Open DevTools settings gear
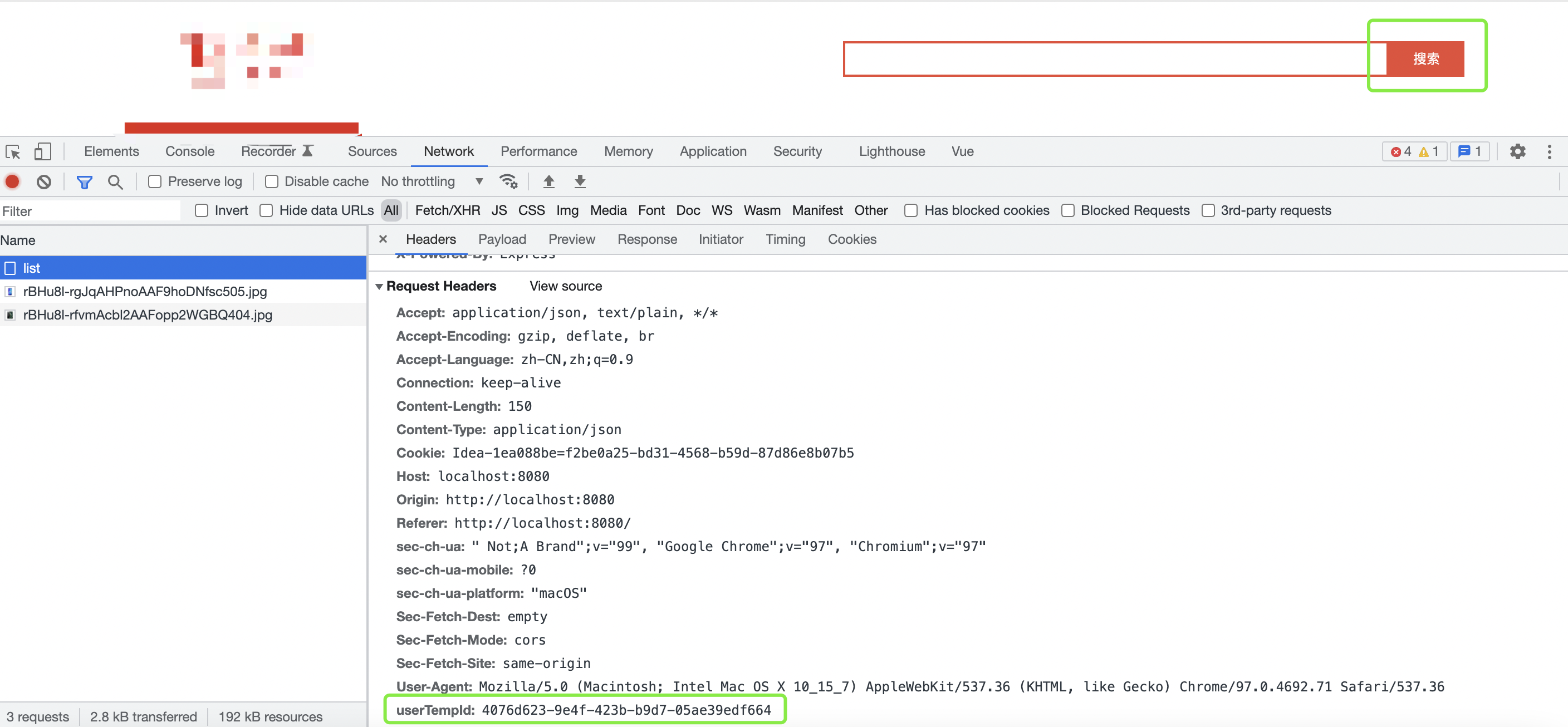Image resolution: width=1568 pixels, height=727 pixels. pyautogui.click(x=1517, y=151)
